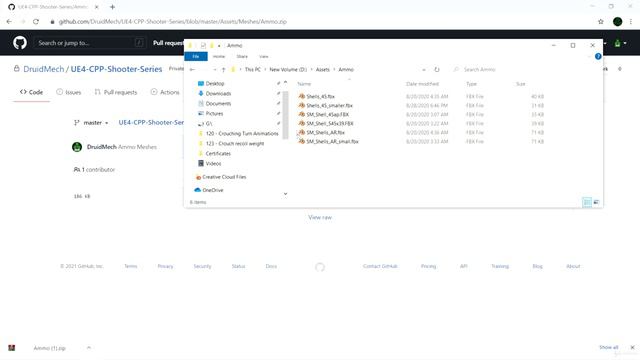Open the Docs footer link
The height and width of the screenshot is (360, 640).
(271, 266)
